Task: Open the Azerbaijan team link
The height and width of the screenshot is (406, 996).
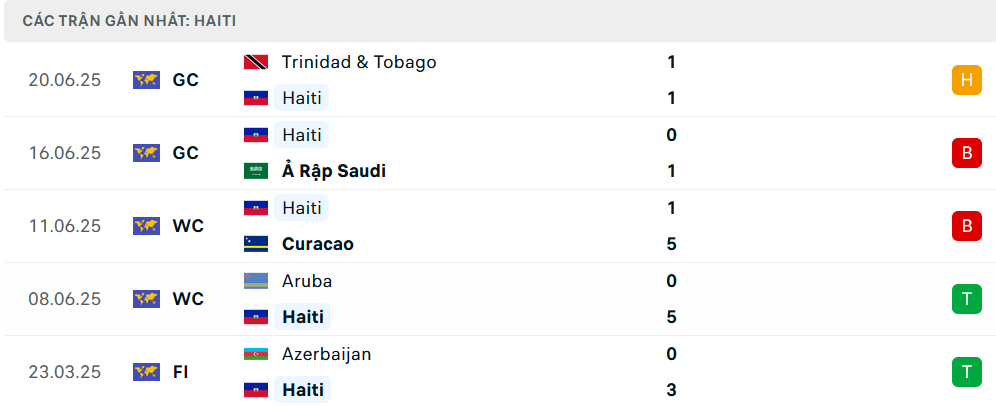Action: coord(326,354)
